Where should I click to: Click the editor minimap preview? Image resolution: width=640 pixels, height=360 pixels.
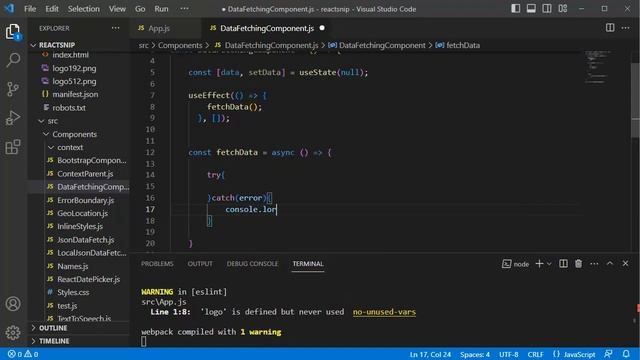click(597, 67)
